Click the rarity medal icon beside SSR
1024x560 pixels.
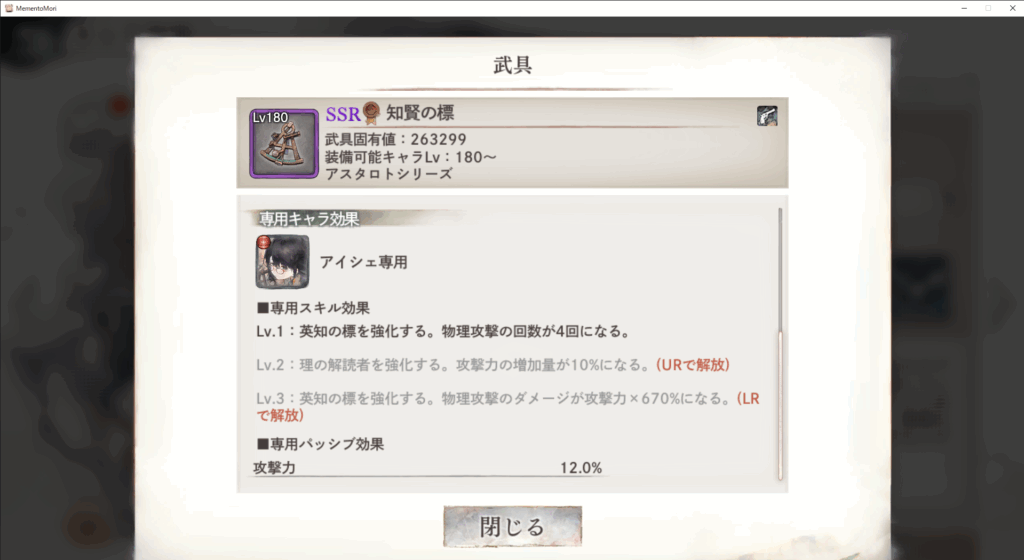click(371, 113)
